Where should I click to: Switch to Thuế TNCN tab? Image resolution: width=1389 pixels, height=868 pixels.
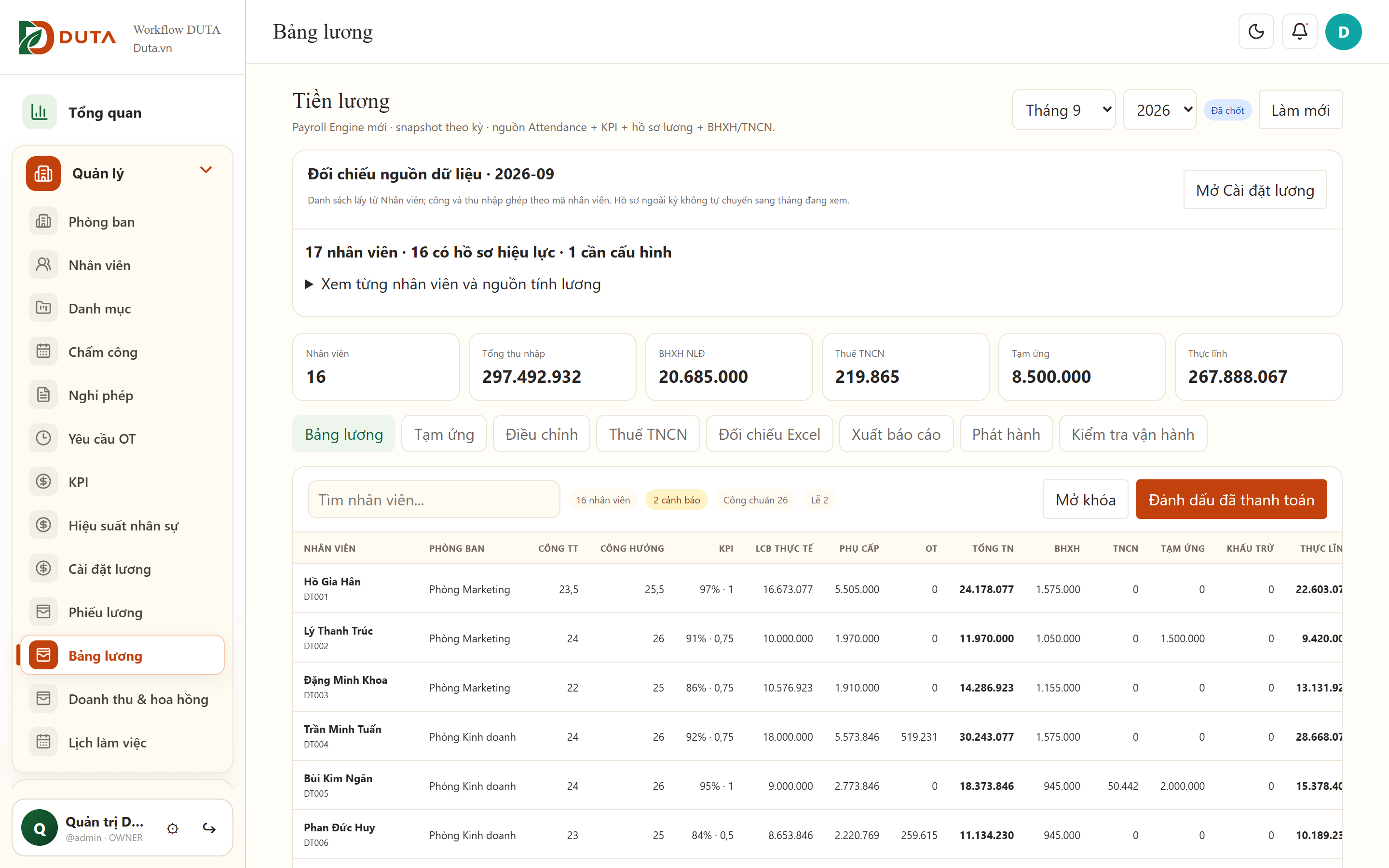pos(648,434)
